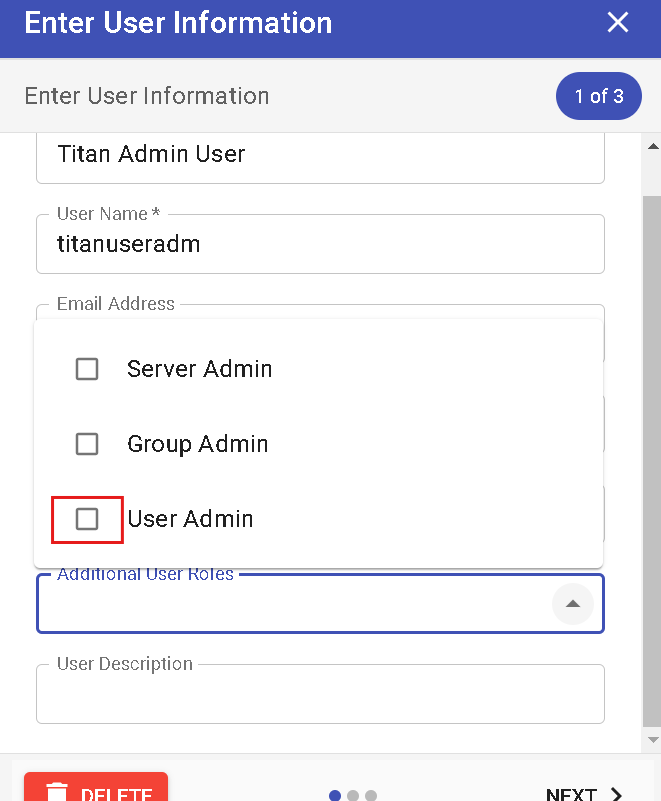Select the third step indicator dot

371,796
